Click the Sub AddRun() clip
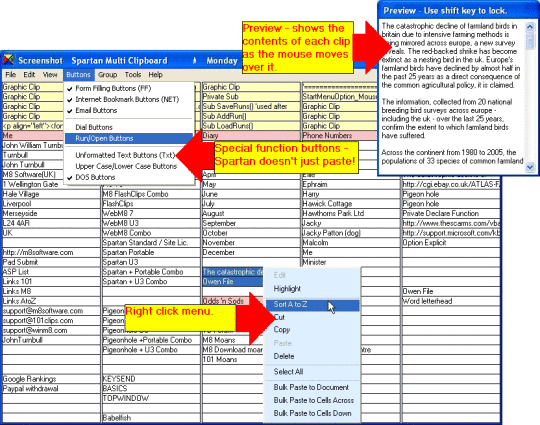The height and width of the screenshot is (425, 540). tap(251, 116)
